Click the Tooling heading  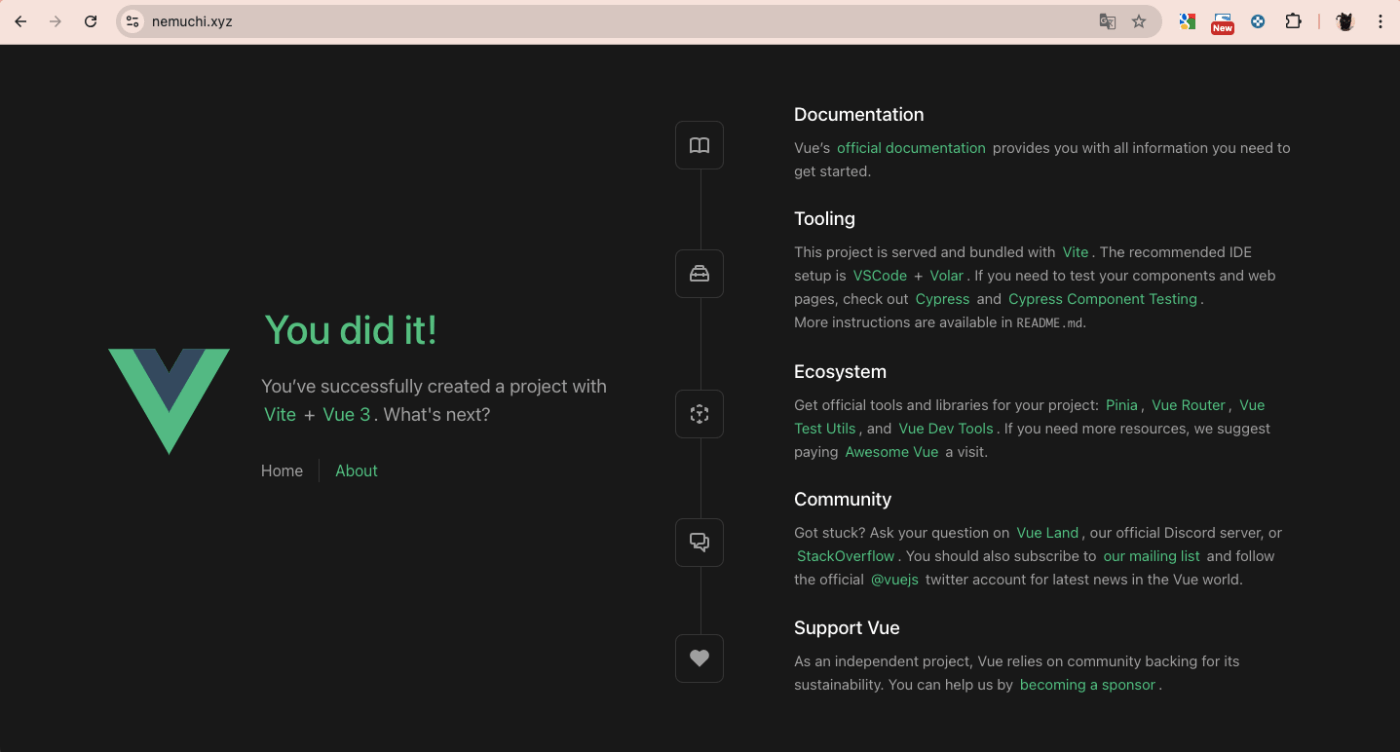pyautogui.click(x=825, y=219)
